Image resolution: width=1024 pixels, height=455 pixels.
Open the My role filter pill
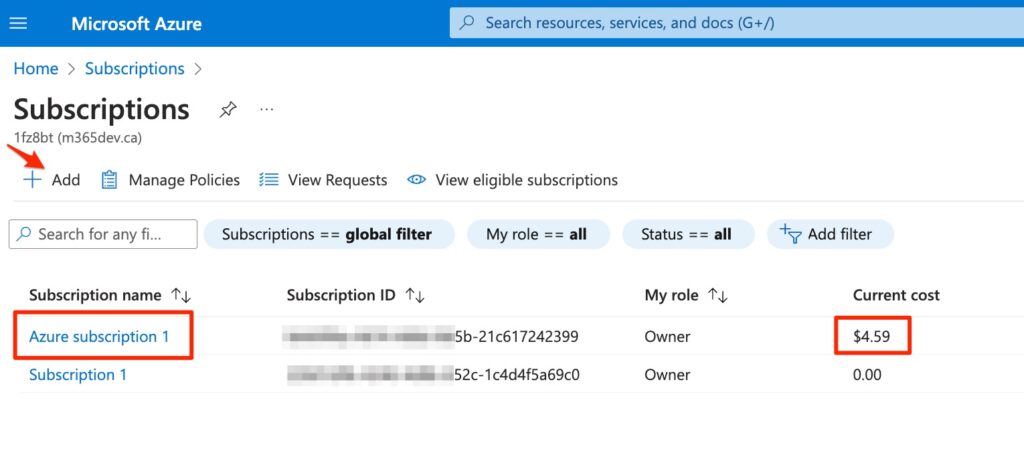click(x=536, y=234)
